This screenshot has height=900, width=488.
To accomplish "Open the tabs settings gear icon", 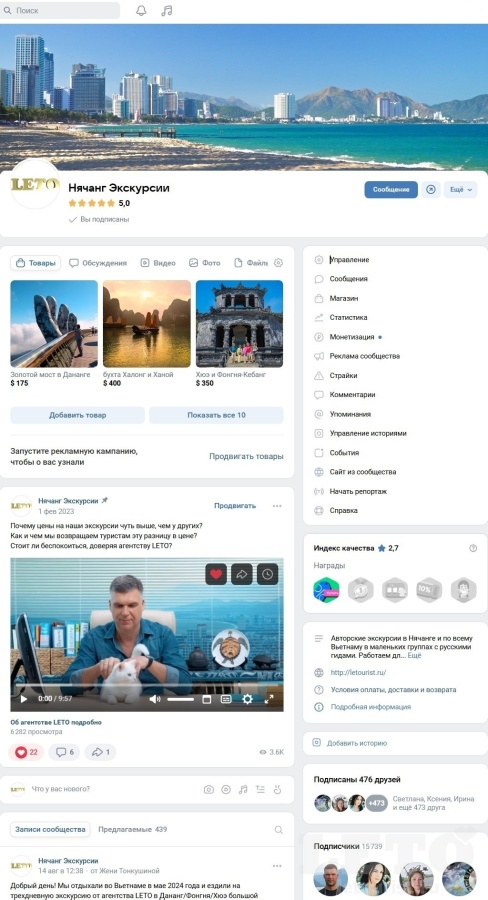I will pos(278,263).
